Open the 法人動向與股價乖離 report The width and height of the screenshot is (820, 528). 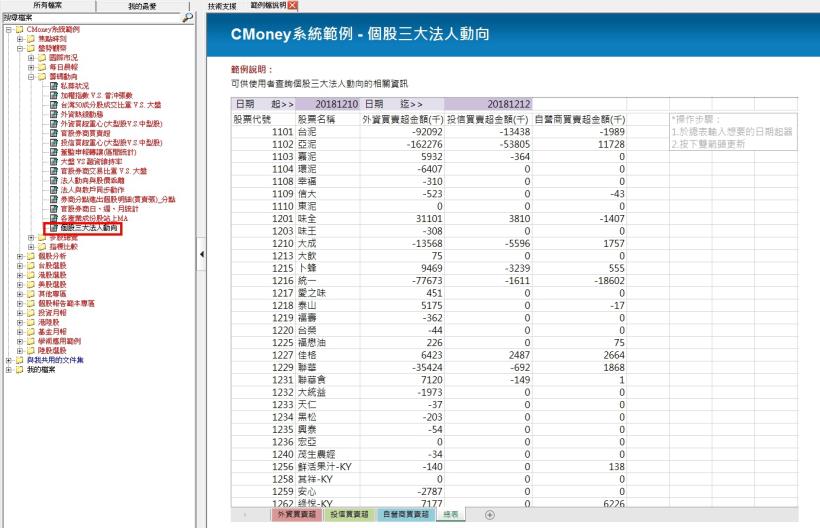click(93, 180)
